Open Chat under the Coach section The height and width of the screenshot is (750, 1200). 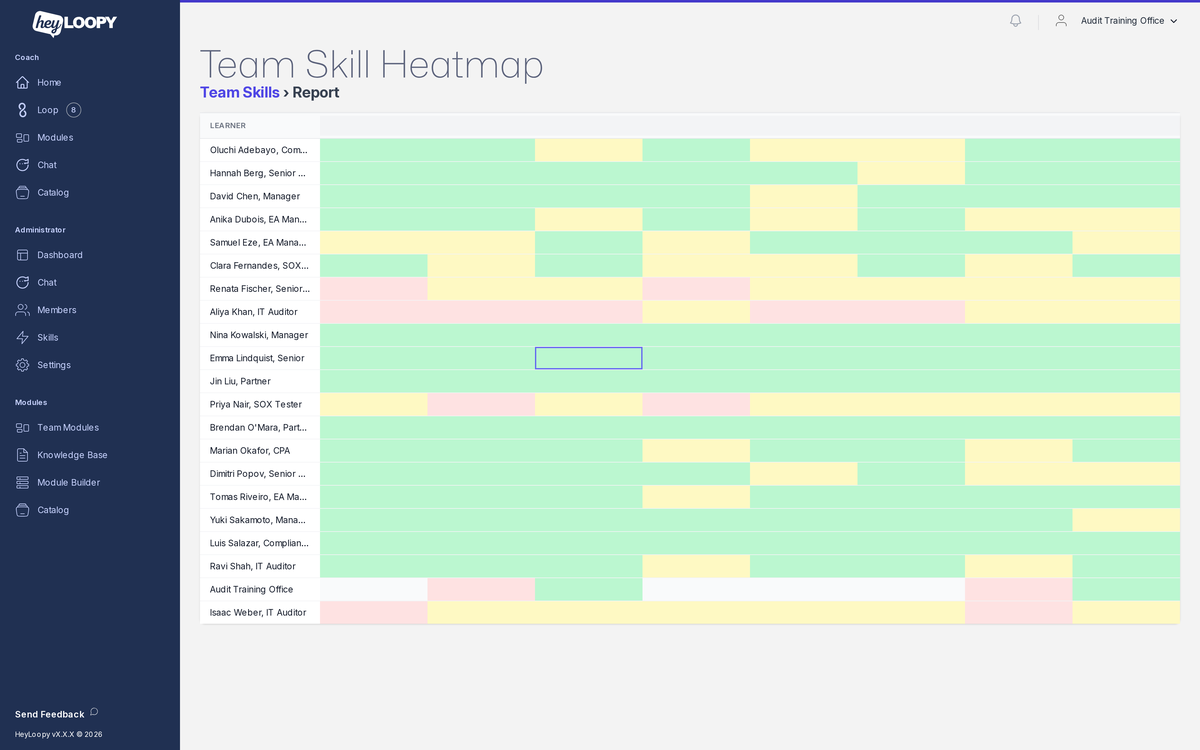tap(47, 165)
